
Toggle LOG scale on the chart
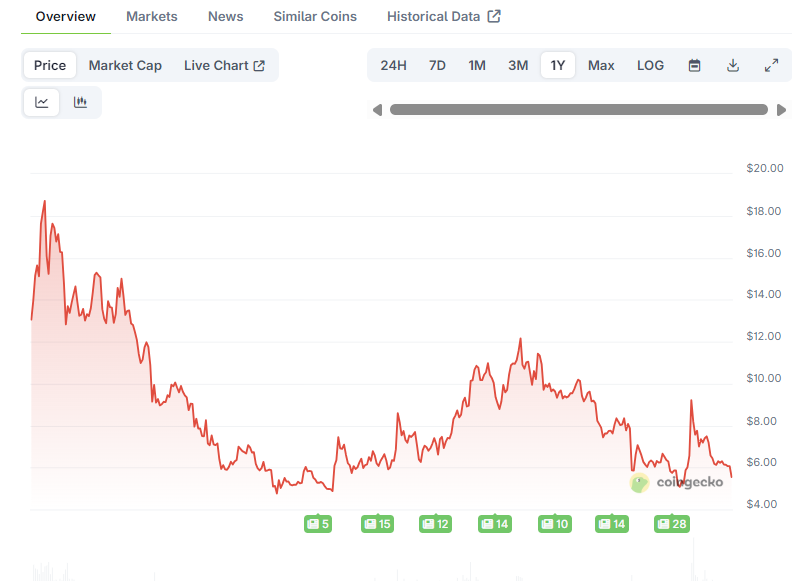(x=650, y=65)
